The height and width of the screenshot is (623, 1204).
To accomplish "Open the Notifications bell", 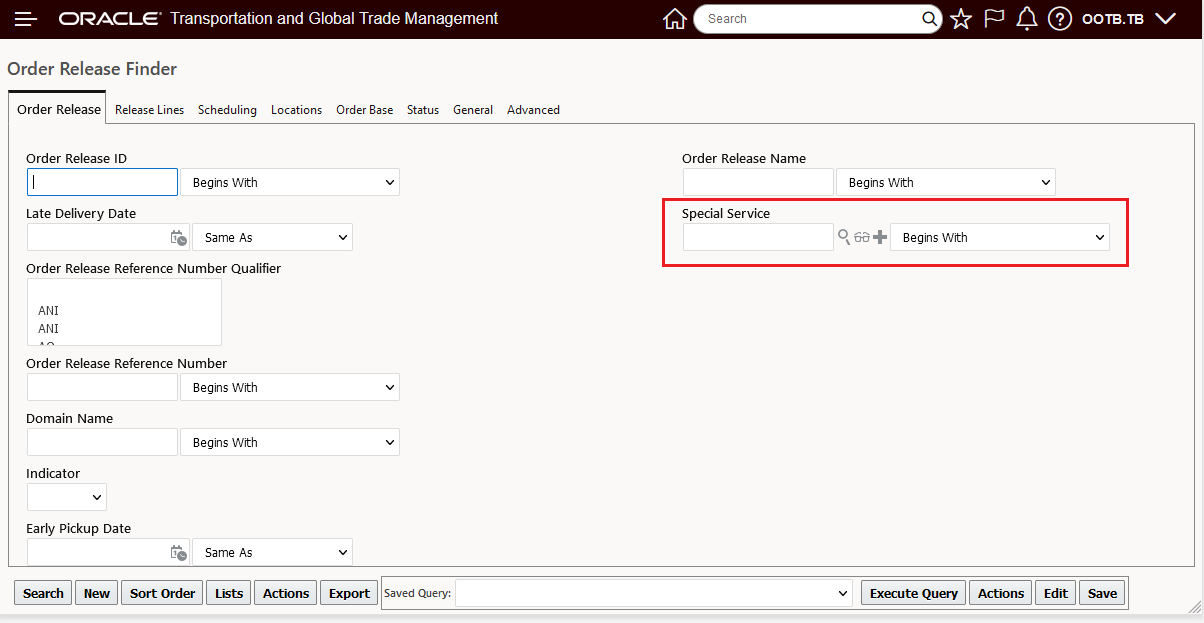I will click(x=1027, y=19).
